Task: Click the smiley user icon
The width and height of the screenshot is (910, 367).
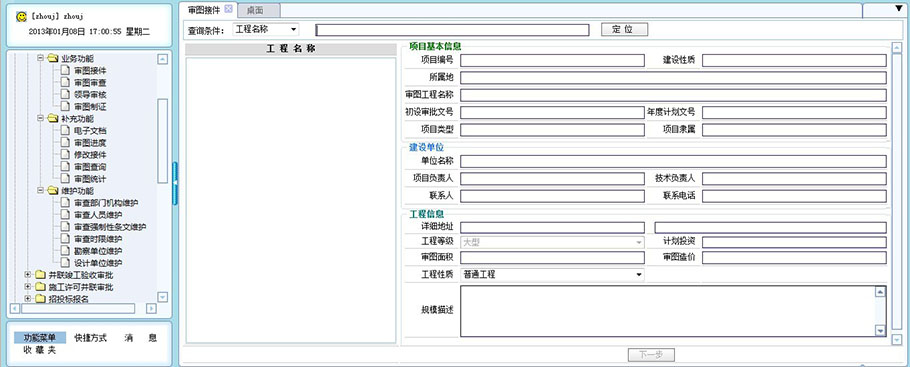Action: [x=21, y=17]
